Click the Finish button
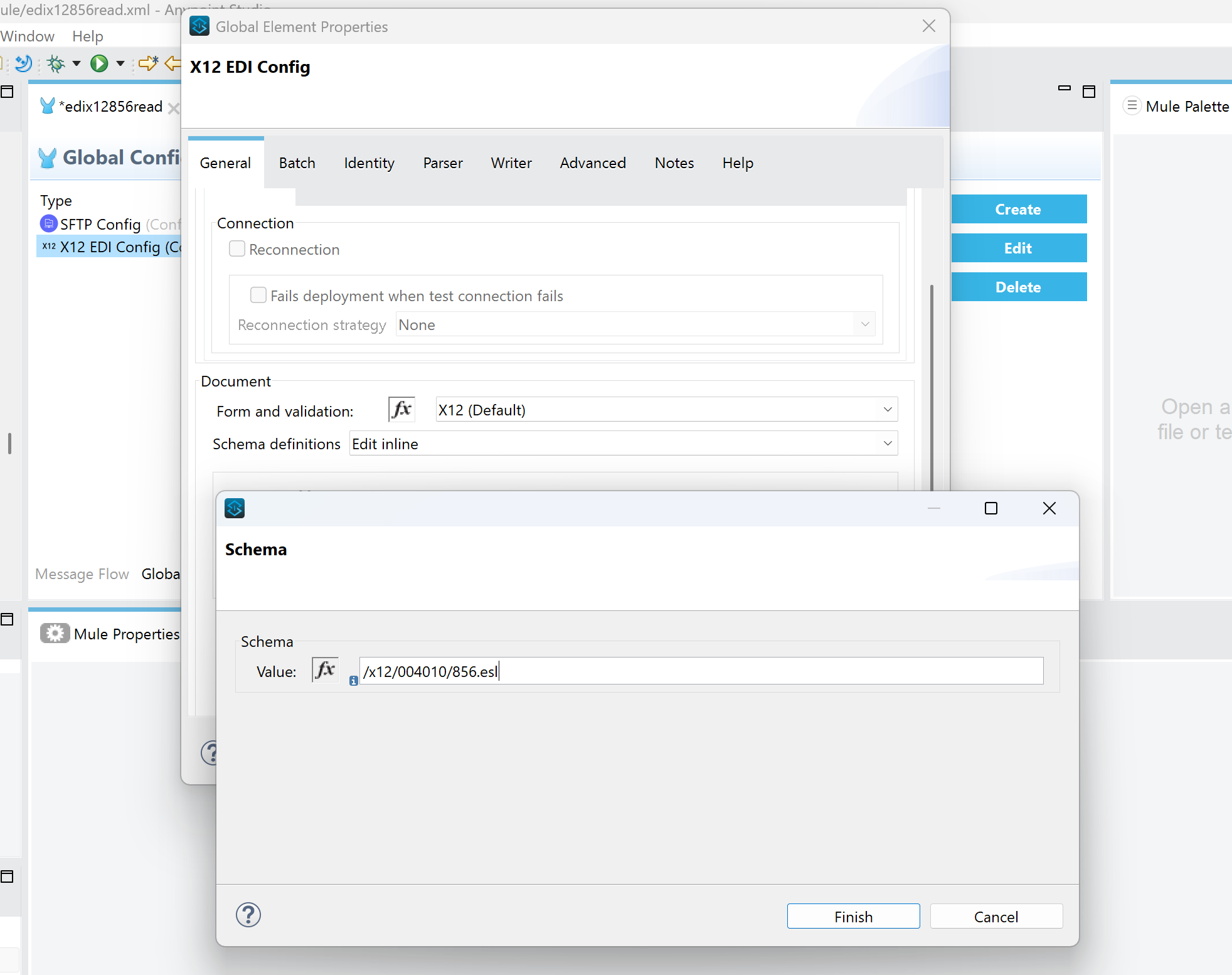The height and width of the screenshot is (975, 1232). pos(853,916)
